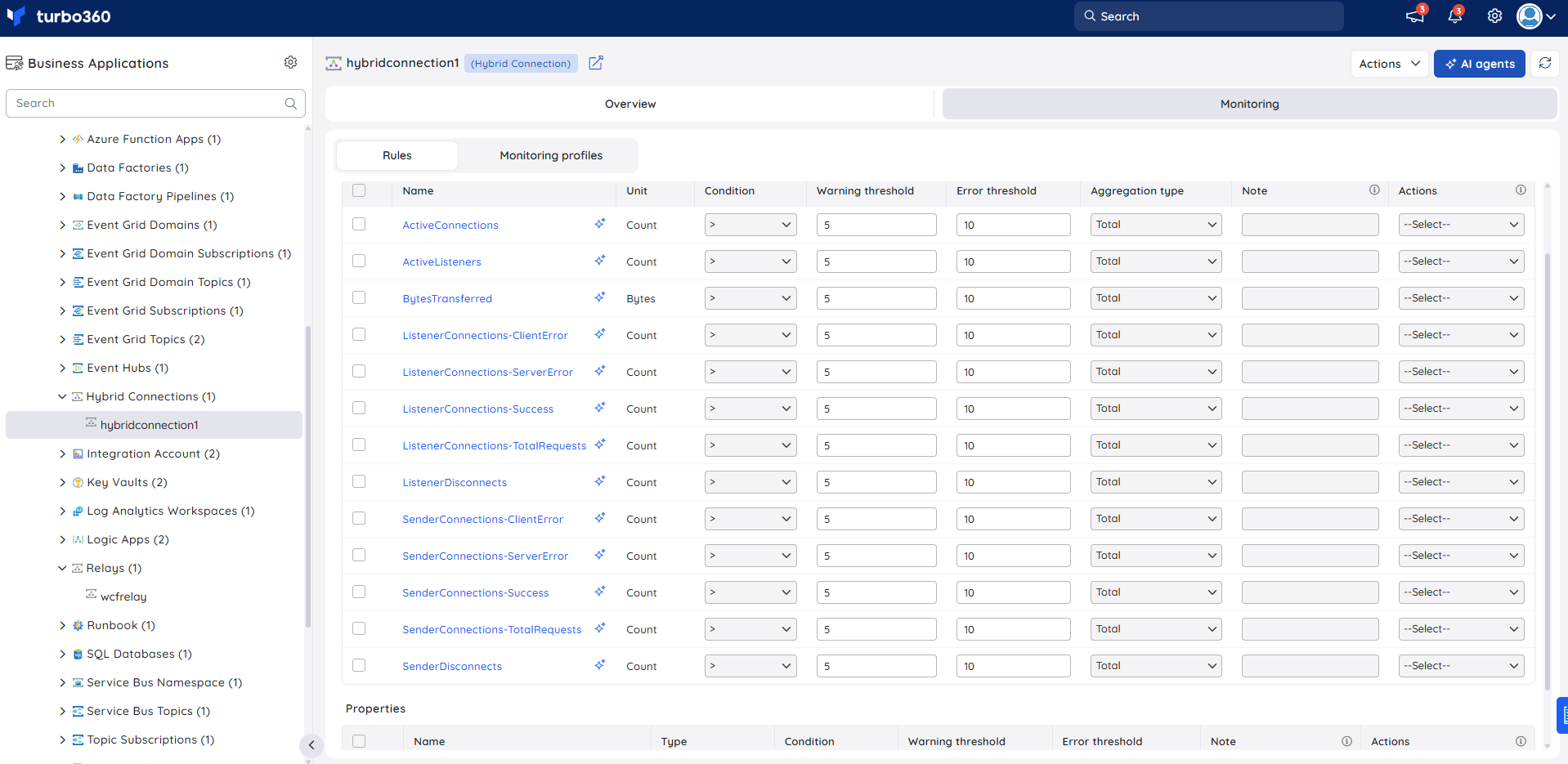1568x764 pixels.
Task: Open the BytesTransferred metric link
Action: click(x=447, y=299)
